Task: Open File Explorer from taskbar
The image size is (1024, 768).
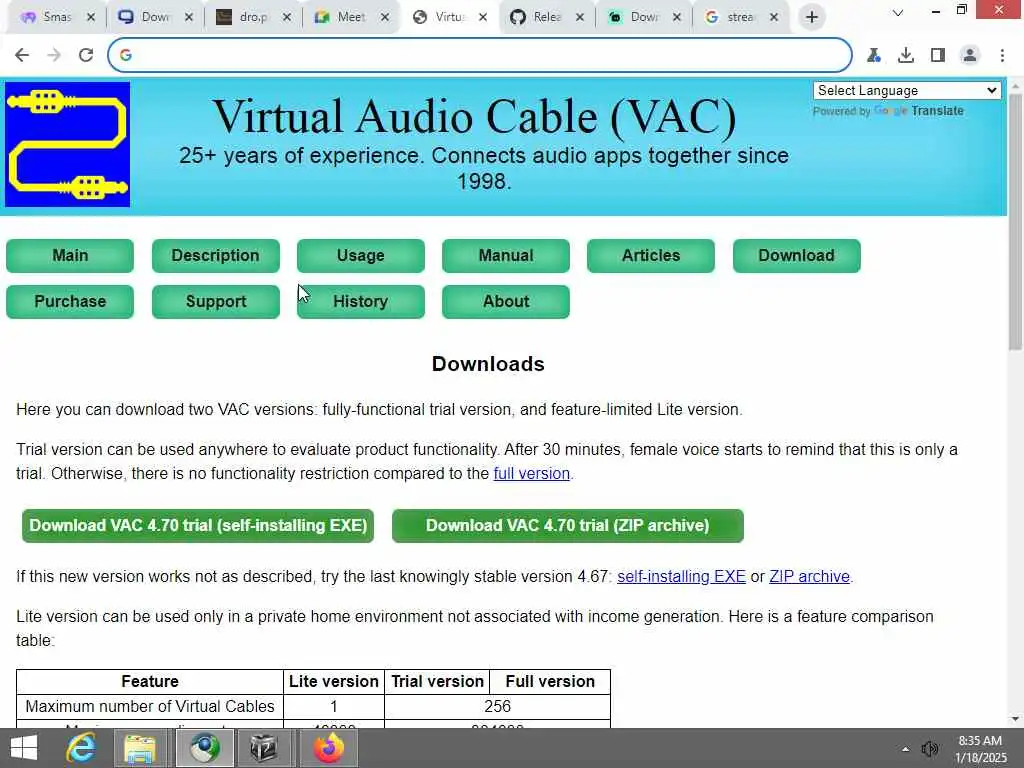Action: (140, 748)
